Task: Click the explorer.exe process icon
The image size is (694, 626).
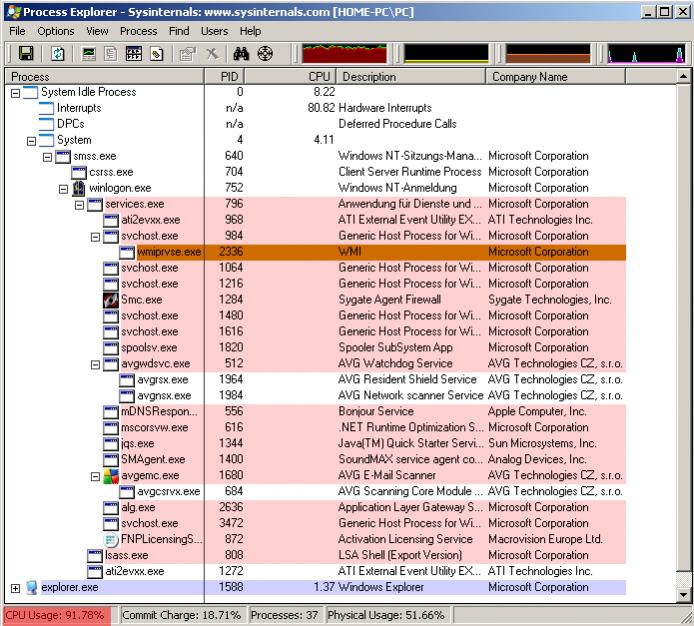Action: (x=31, y=587)
